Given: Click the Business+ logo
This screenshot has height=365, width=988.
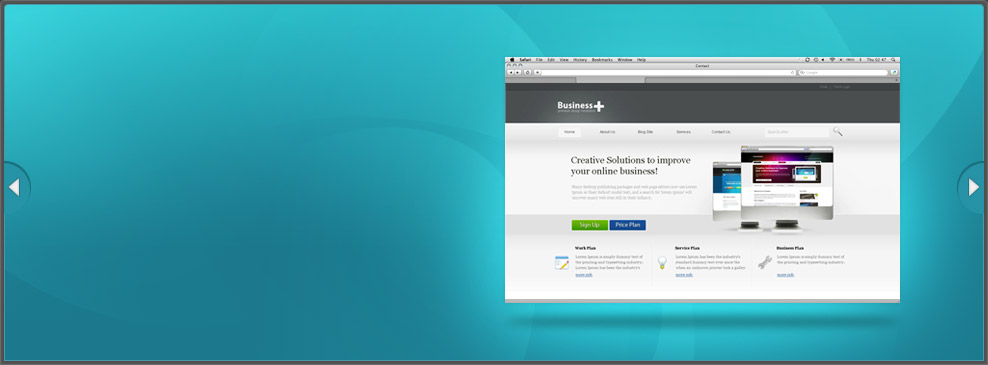Looking at the screenshot, I should 580,107.
